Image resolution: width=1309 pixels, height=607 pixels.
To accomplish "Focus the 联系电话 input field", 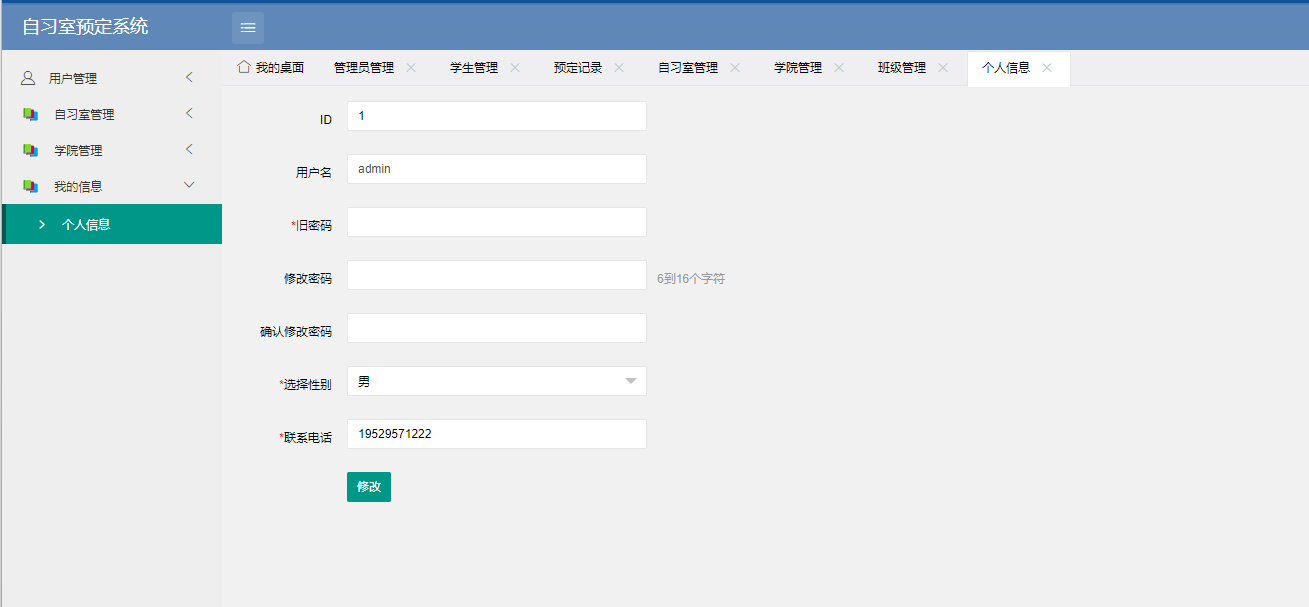I will (x=497, y=434).
